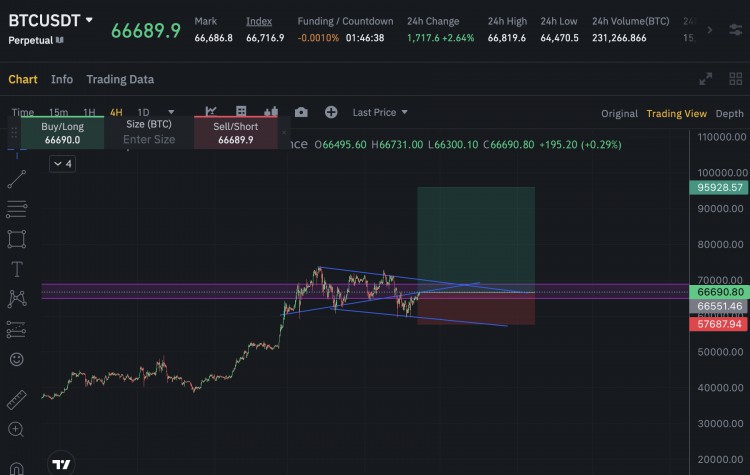
Task: Activate the zoom-in tool
Action: point(16,429)
